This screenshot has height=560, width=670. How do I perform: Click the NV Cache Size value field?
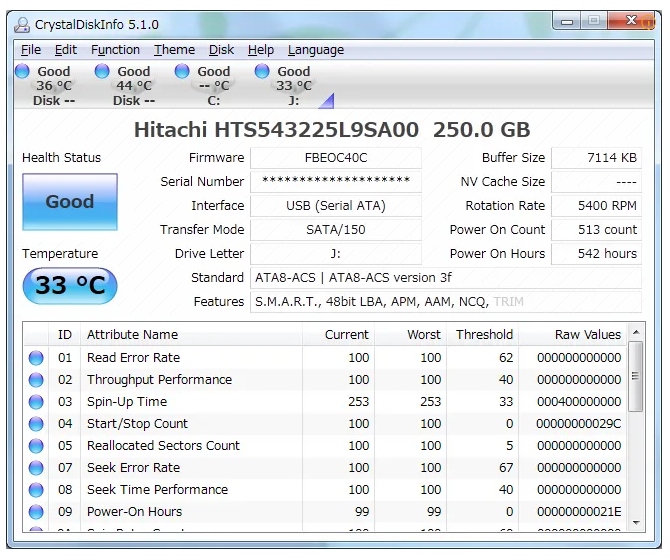[x=597, y=182]
